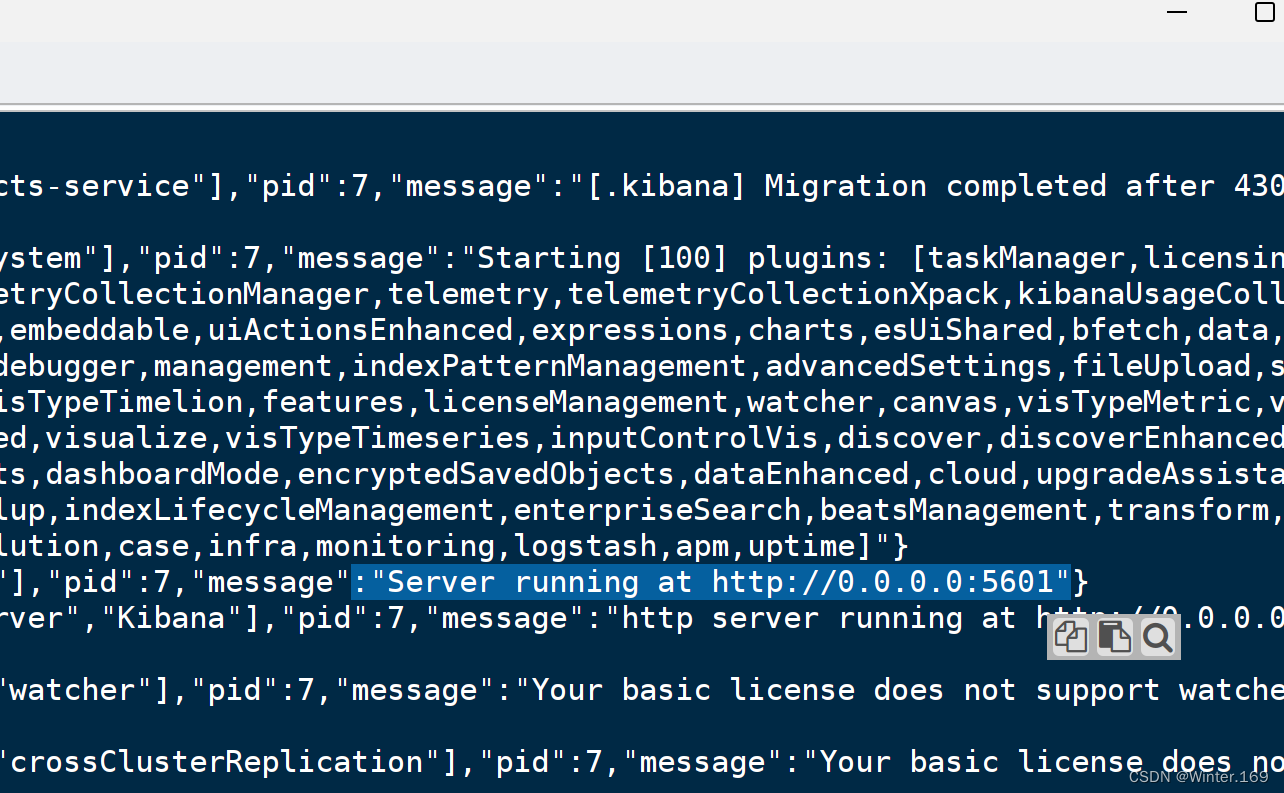Maximize the terminal window
Image resolution: width=1284 pixels, height=793 pixels.
[x=1265, y=12]
